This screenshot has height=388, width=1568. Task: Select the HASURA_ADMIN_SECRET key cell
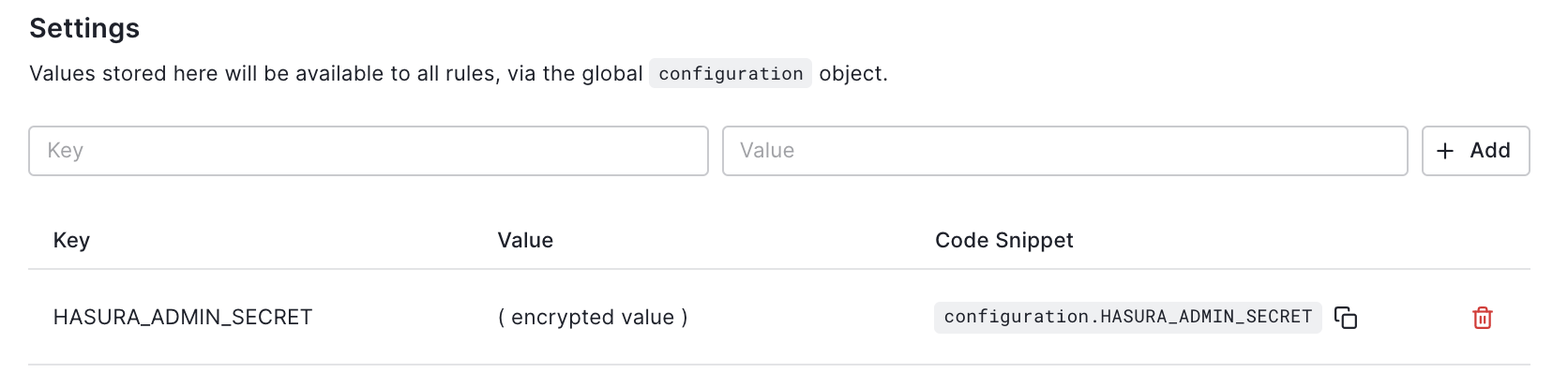tap(183, 318)
